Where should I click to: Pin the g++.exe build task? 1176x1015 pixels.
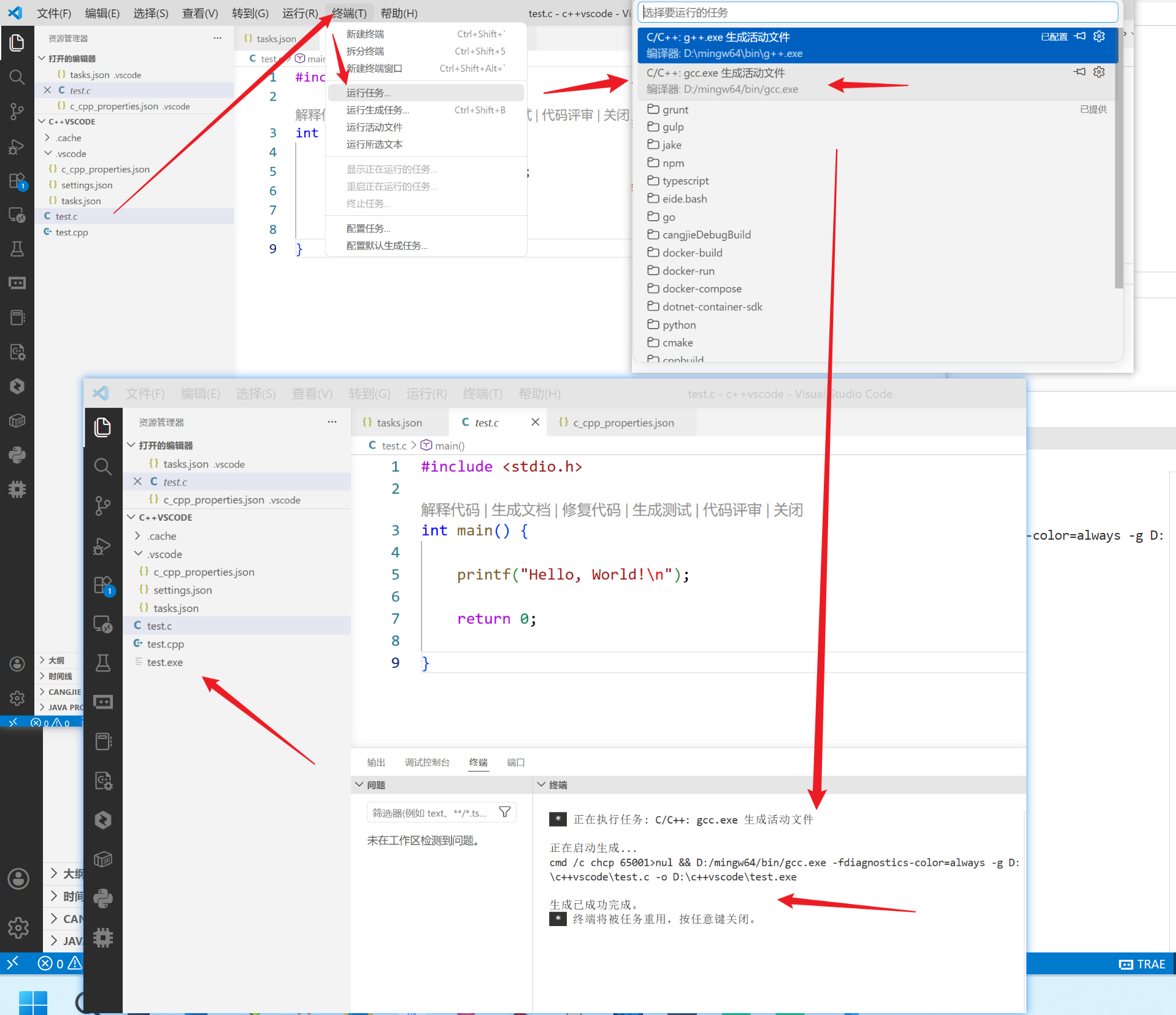coord(1080,36)
